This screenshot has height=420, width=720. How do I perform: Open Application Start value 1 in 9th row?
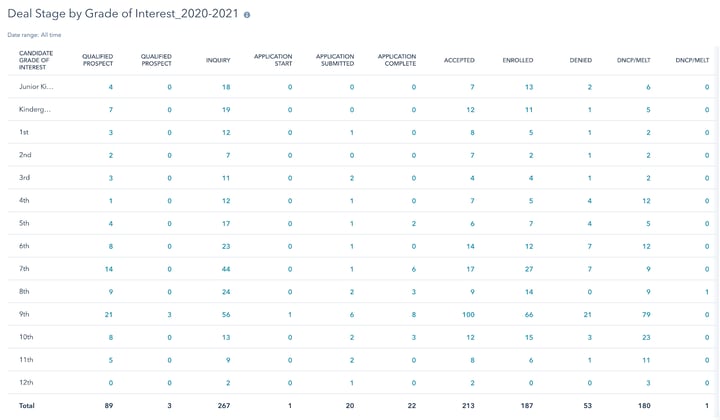pyautogui.click(x=290, y=314)
